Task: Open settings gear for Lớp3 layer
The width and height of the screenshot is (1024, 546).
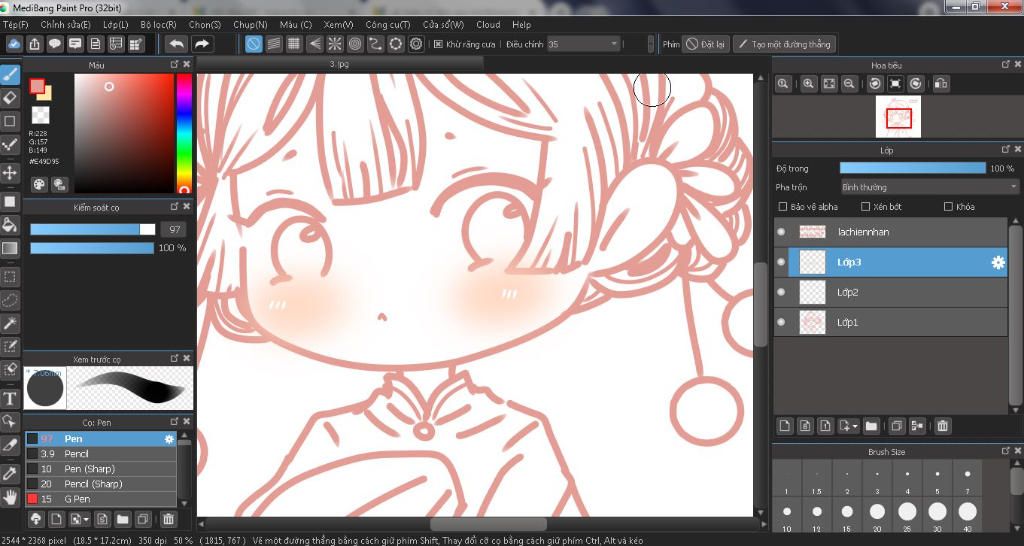Action: coord(998,263)
